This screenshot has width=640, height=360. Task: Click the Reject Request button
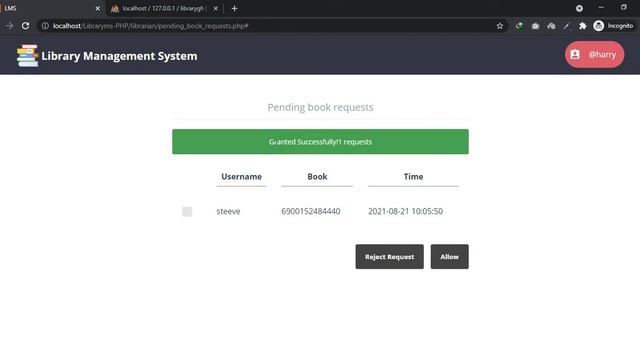[389, 257]
